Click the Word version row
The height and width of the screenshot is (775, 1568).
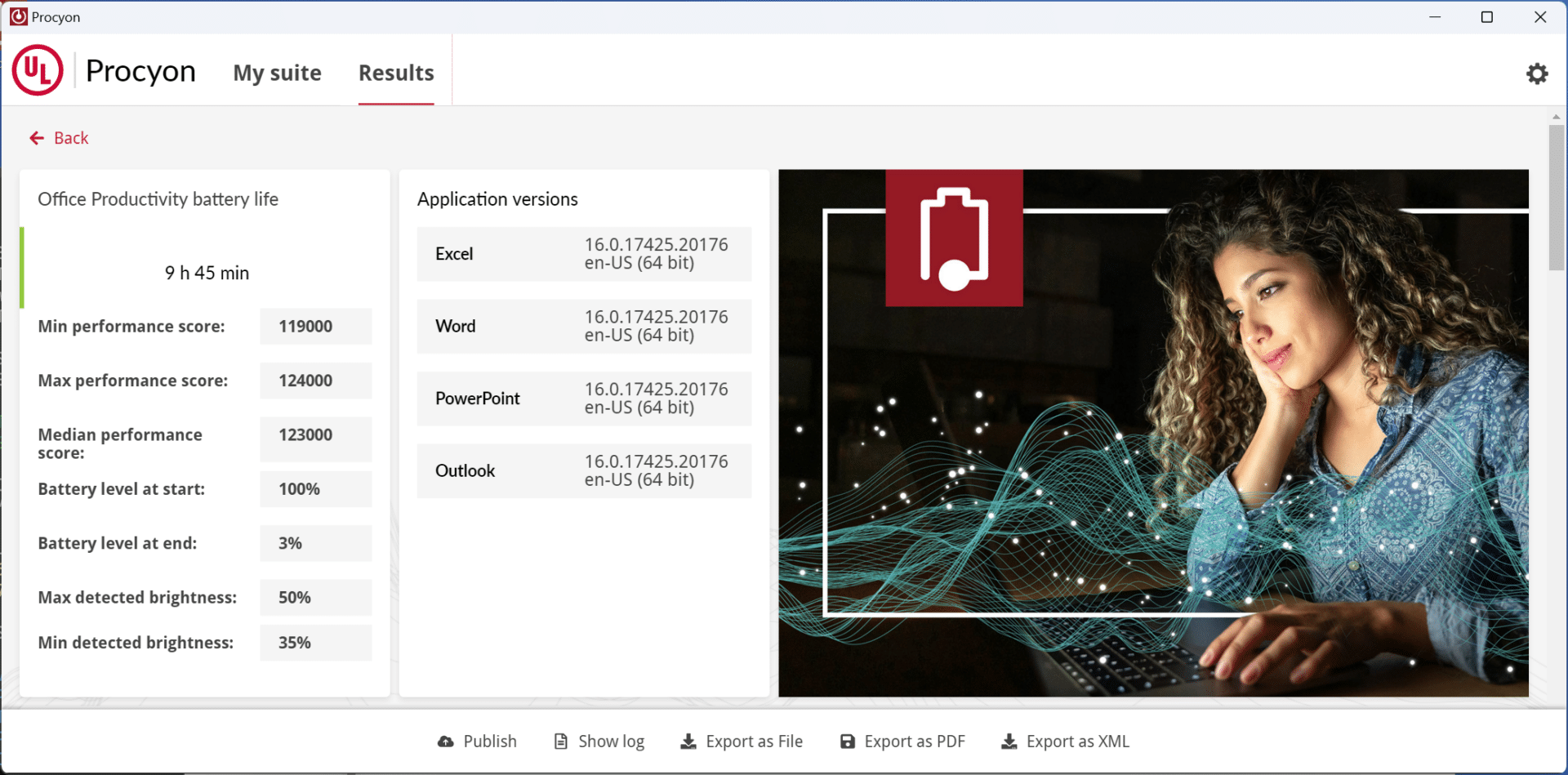click(584, 326)
